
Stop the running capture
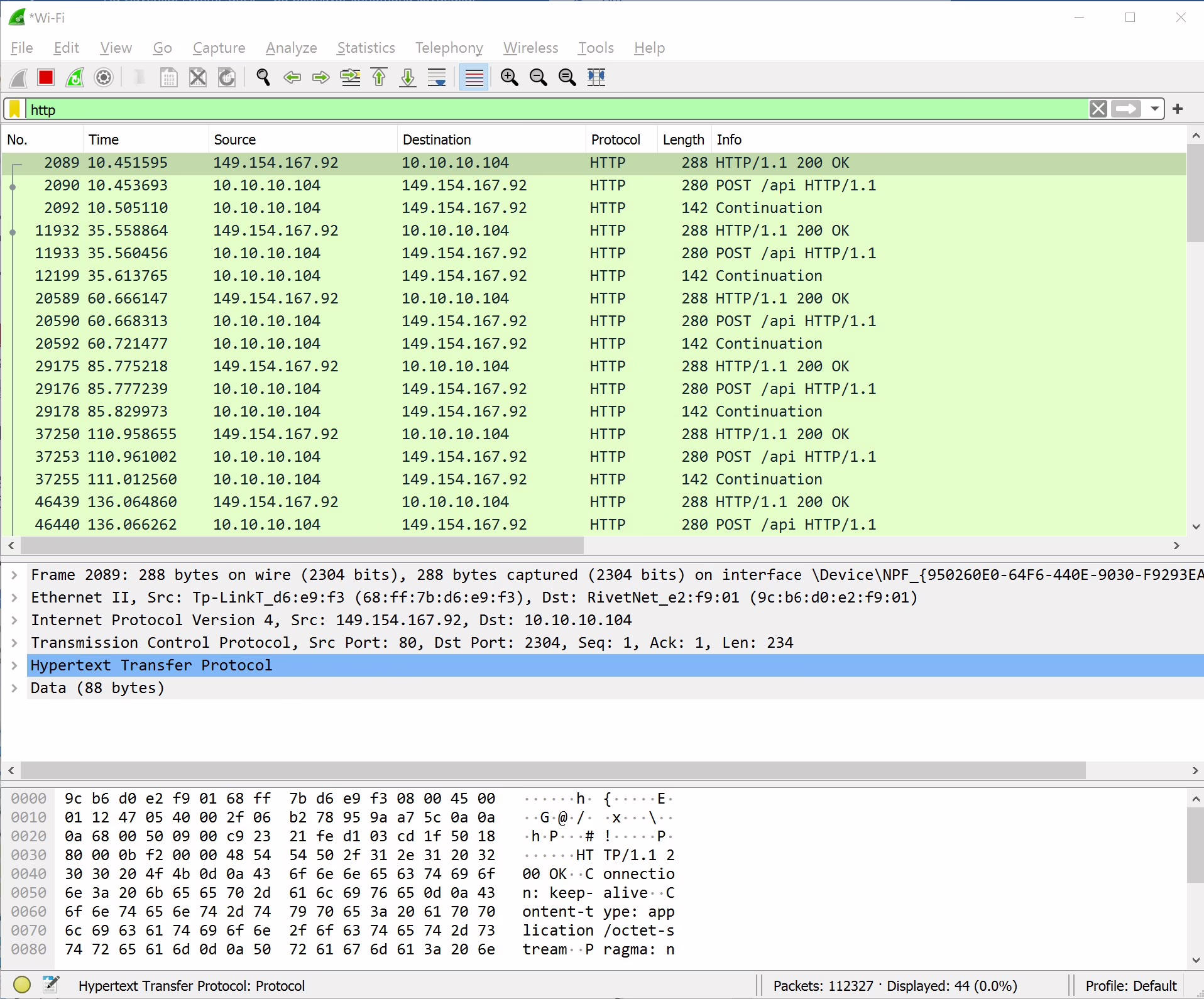(45, 77)
